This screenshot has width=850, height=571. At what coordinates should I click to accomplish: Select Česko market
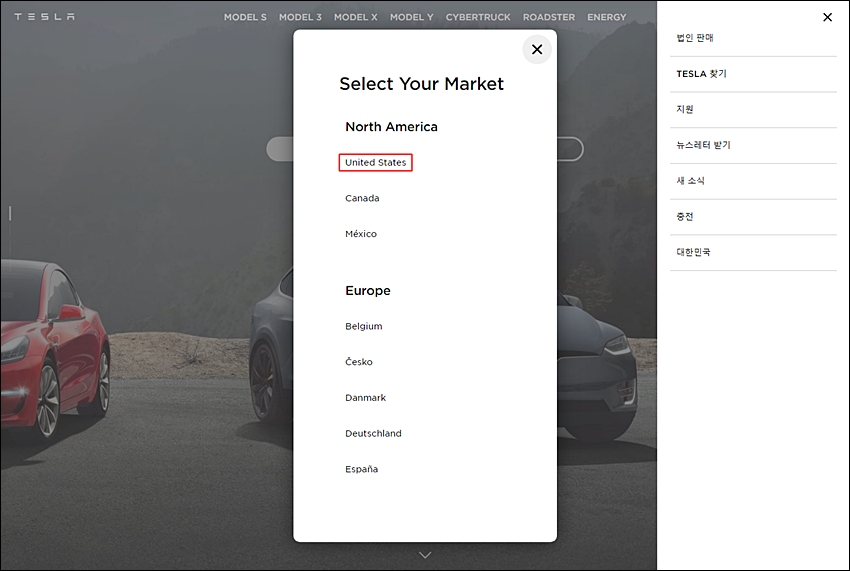[x=359, y=362]
